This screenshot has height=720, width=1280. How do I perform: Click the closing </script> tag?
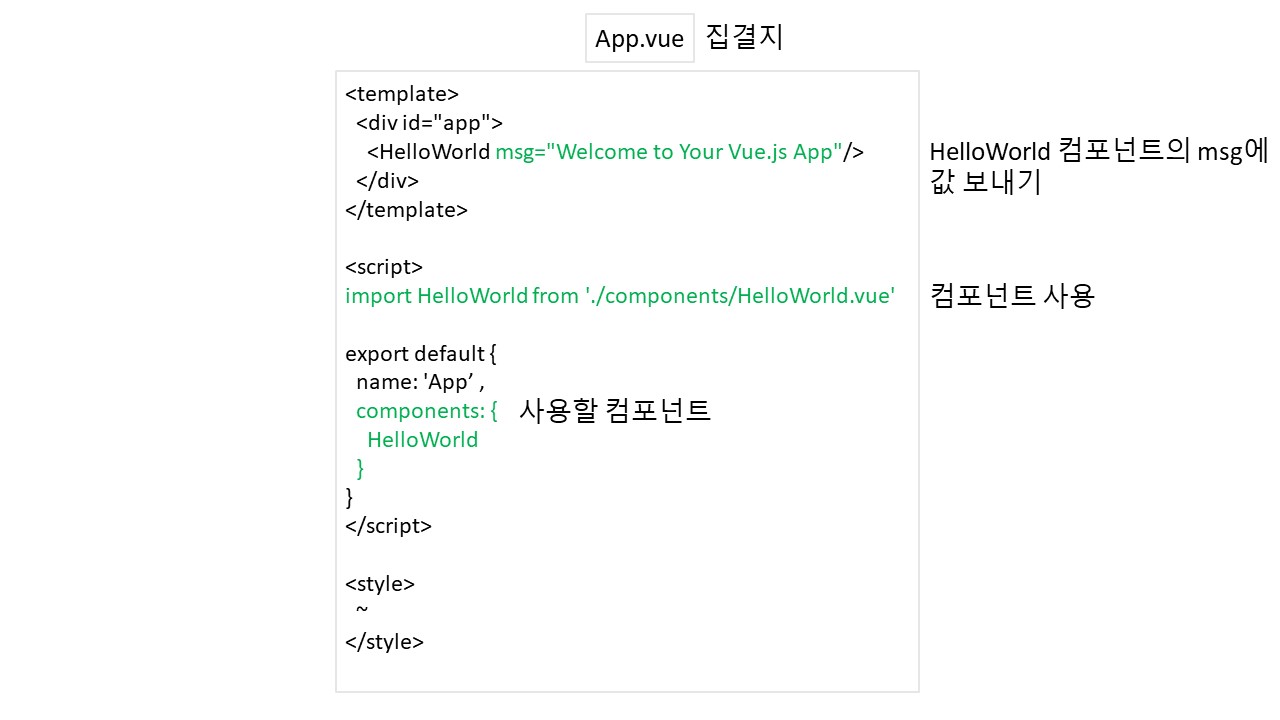[x=388, y=526]
